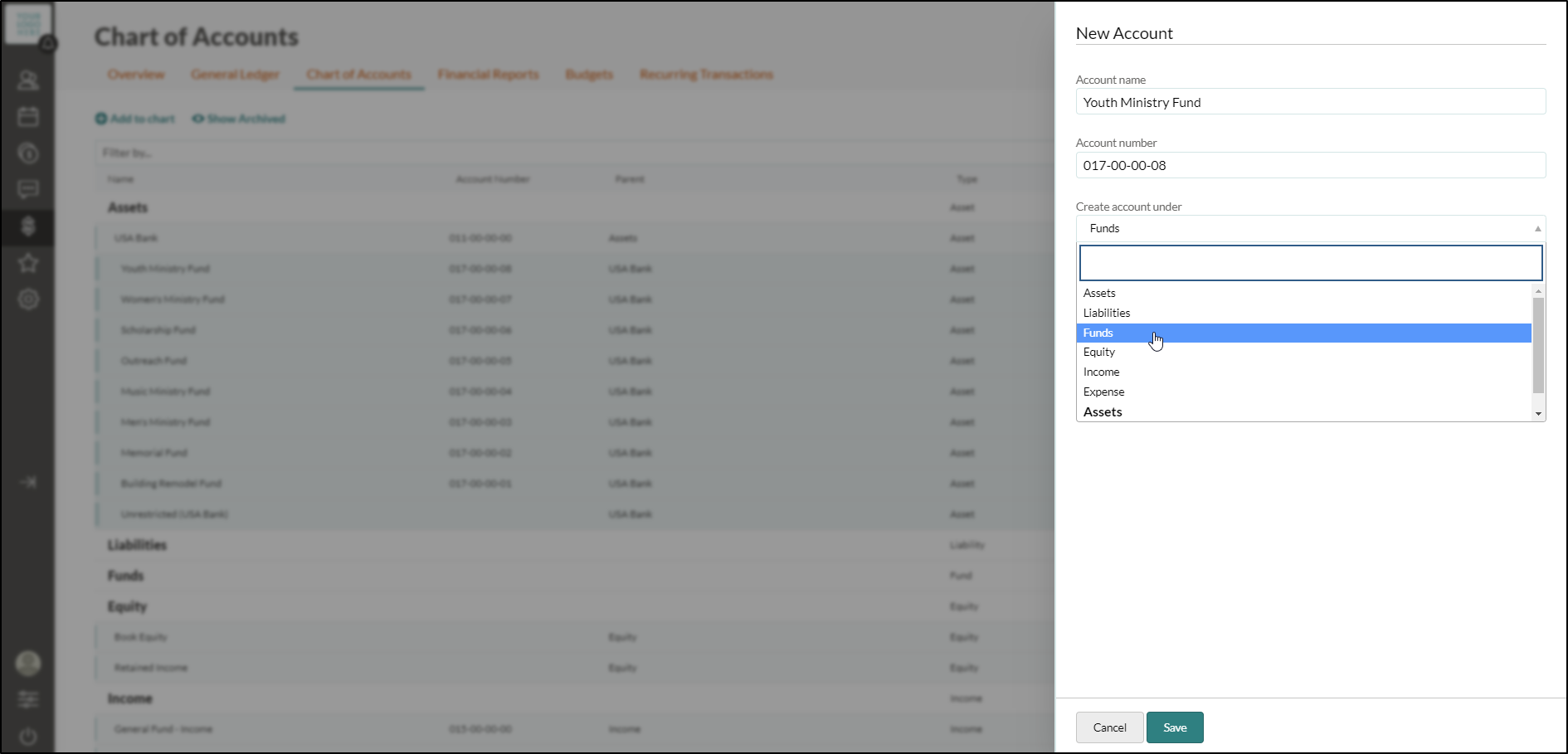Click the Account number field
This screenshot has height=754, width=1568.
coord(1310,165)
